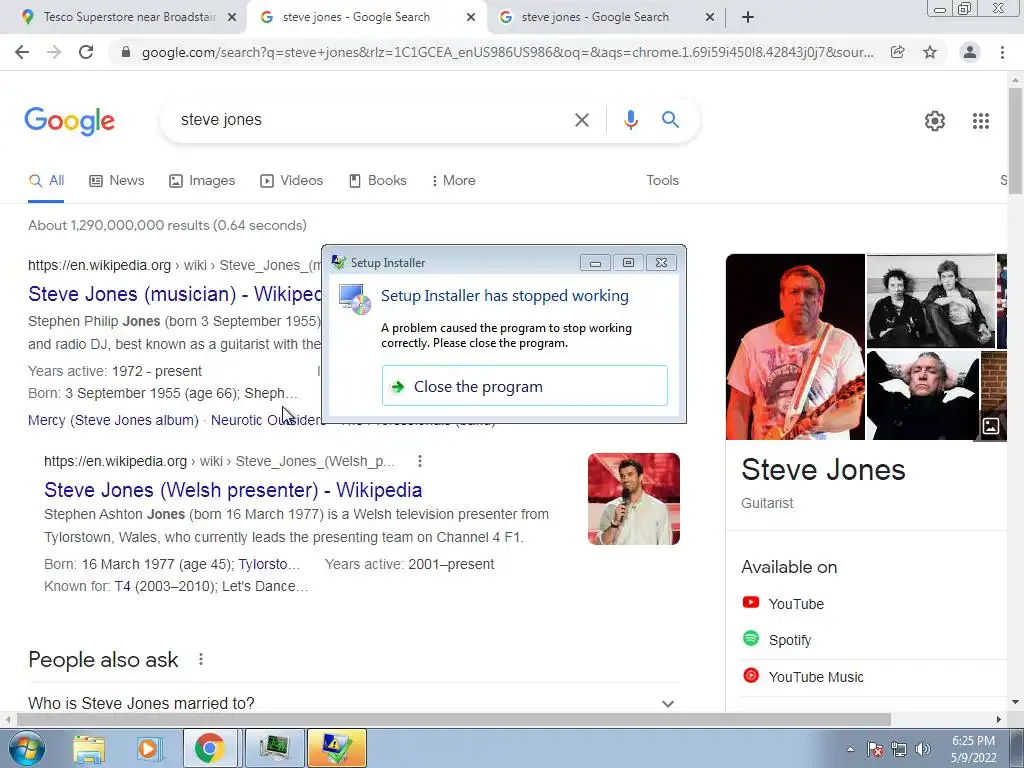
Task: Click the blue search magnifier icon
Action: click(x=670, y=120)
